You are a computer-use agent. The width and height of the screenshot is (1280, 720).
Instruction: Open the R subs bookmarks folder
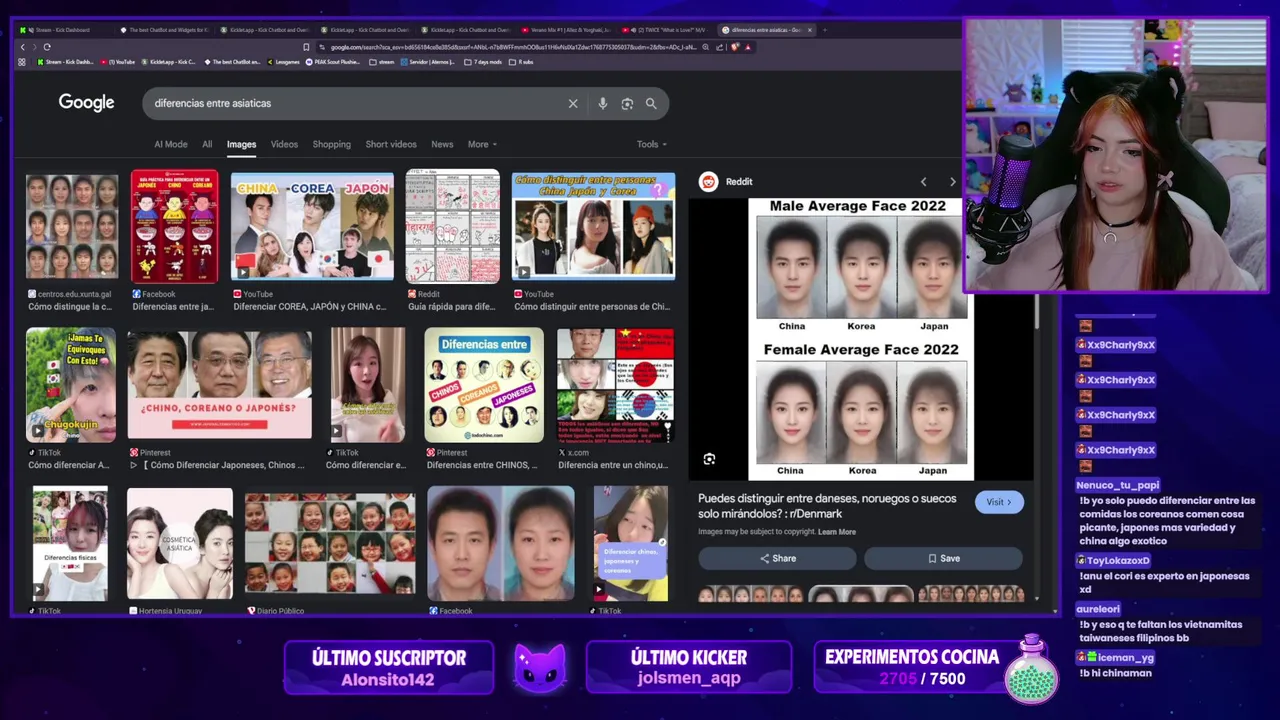tap(522, 62)
